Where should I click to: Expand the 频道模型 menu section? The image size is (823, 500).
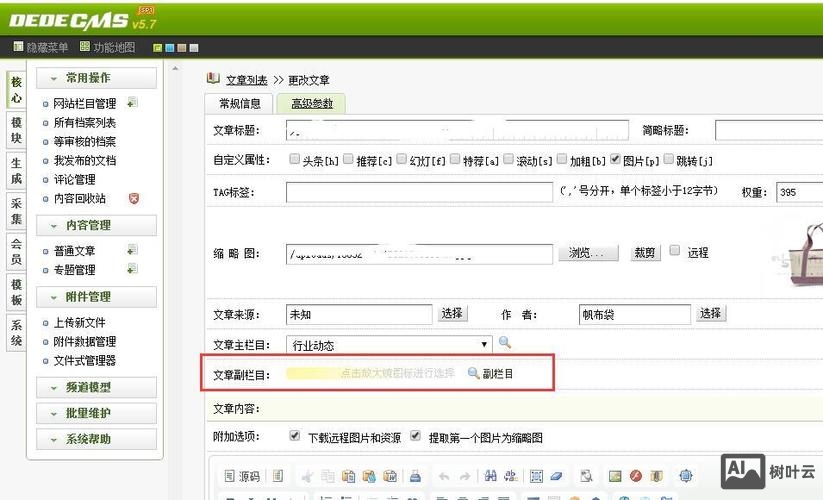coord(96,387)
